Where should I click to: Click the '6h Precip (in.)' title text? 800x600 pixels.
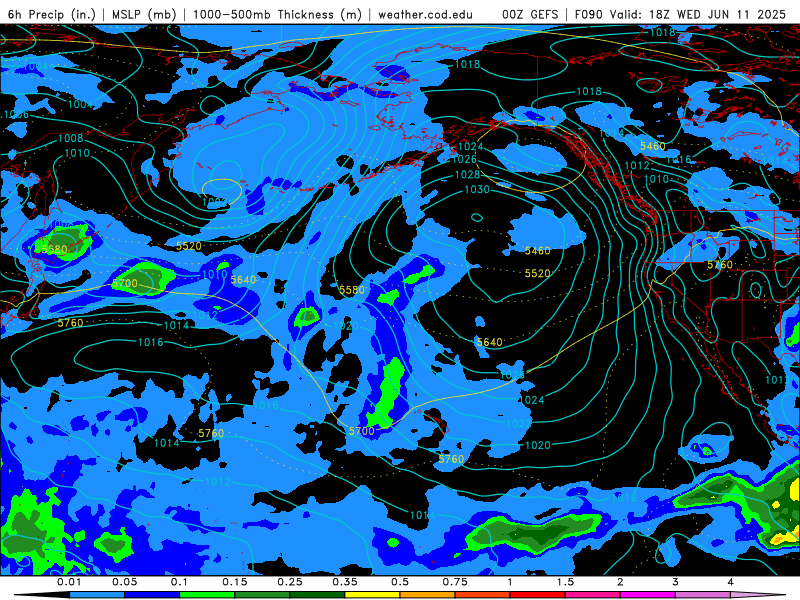point(52,14)
